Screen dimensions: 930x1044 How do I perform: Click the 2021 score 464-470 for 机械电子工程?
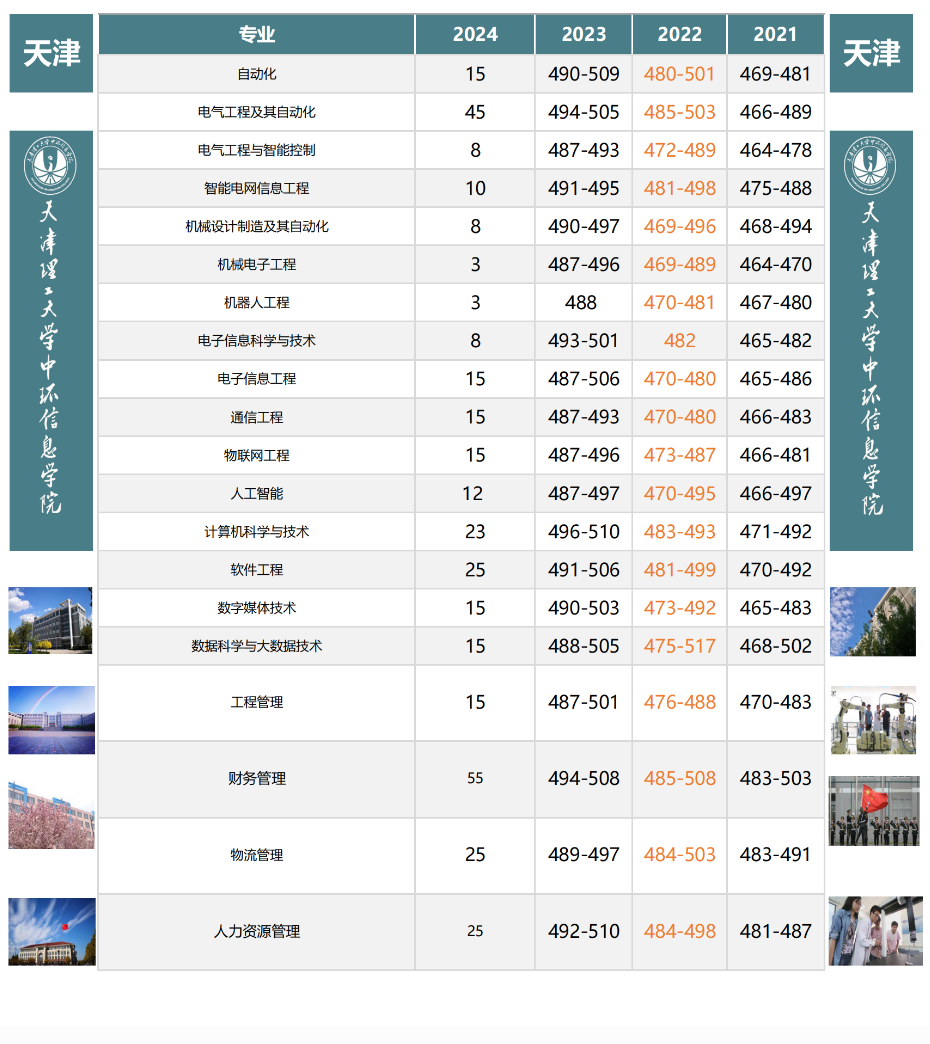(x=776, y=264)
